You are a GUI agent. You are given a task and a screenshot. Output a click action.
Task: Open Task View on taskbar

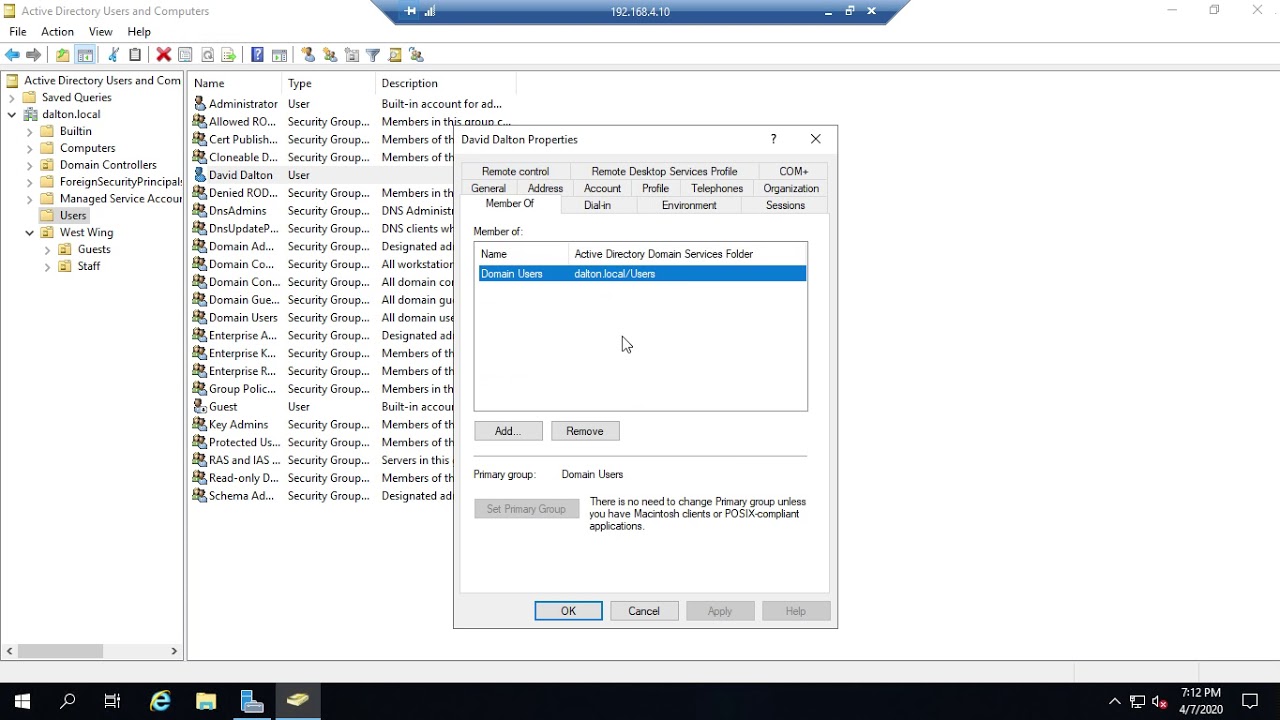point(113,701)
